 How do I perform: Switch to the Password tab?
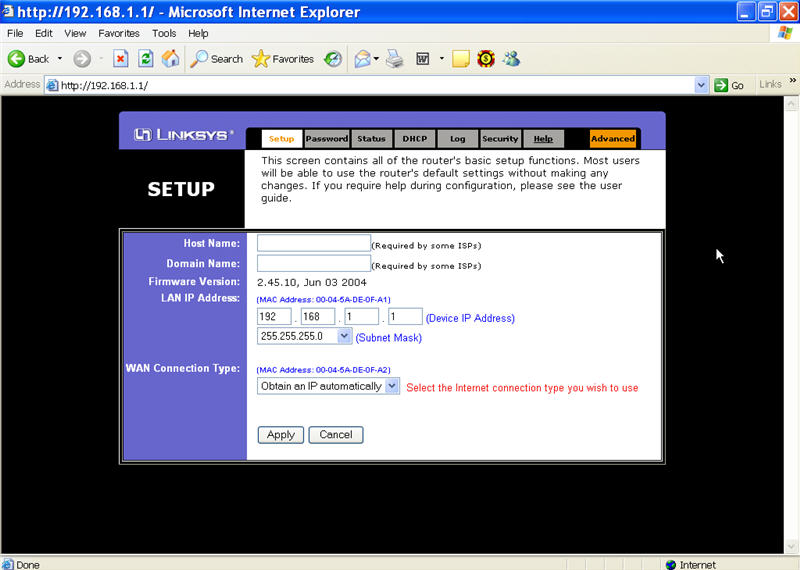(327, 138)
